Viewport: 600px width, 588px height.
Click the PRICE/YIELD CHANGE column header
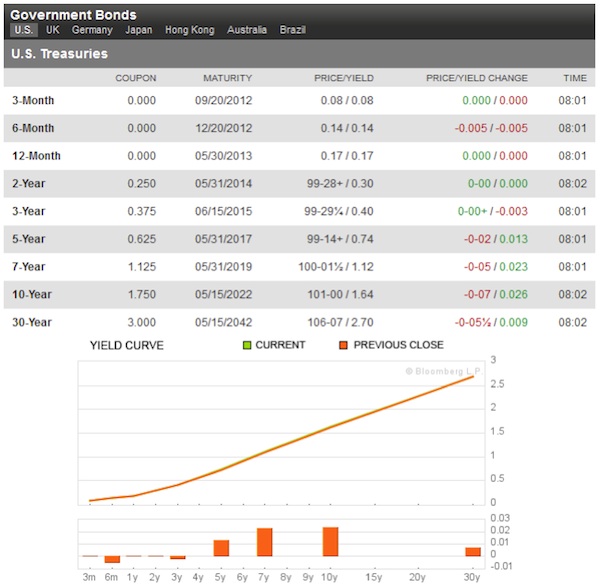point(477,78)
